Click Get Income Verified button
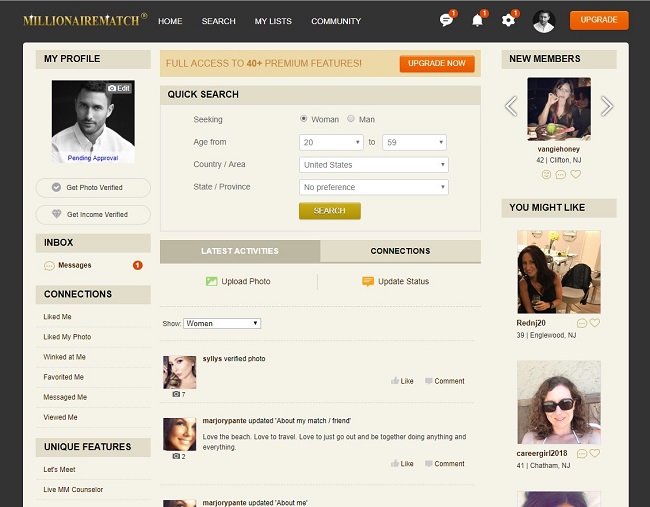Image resolution: width=650 pixels, height=507 pixels. pos(93,214)
